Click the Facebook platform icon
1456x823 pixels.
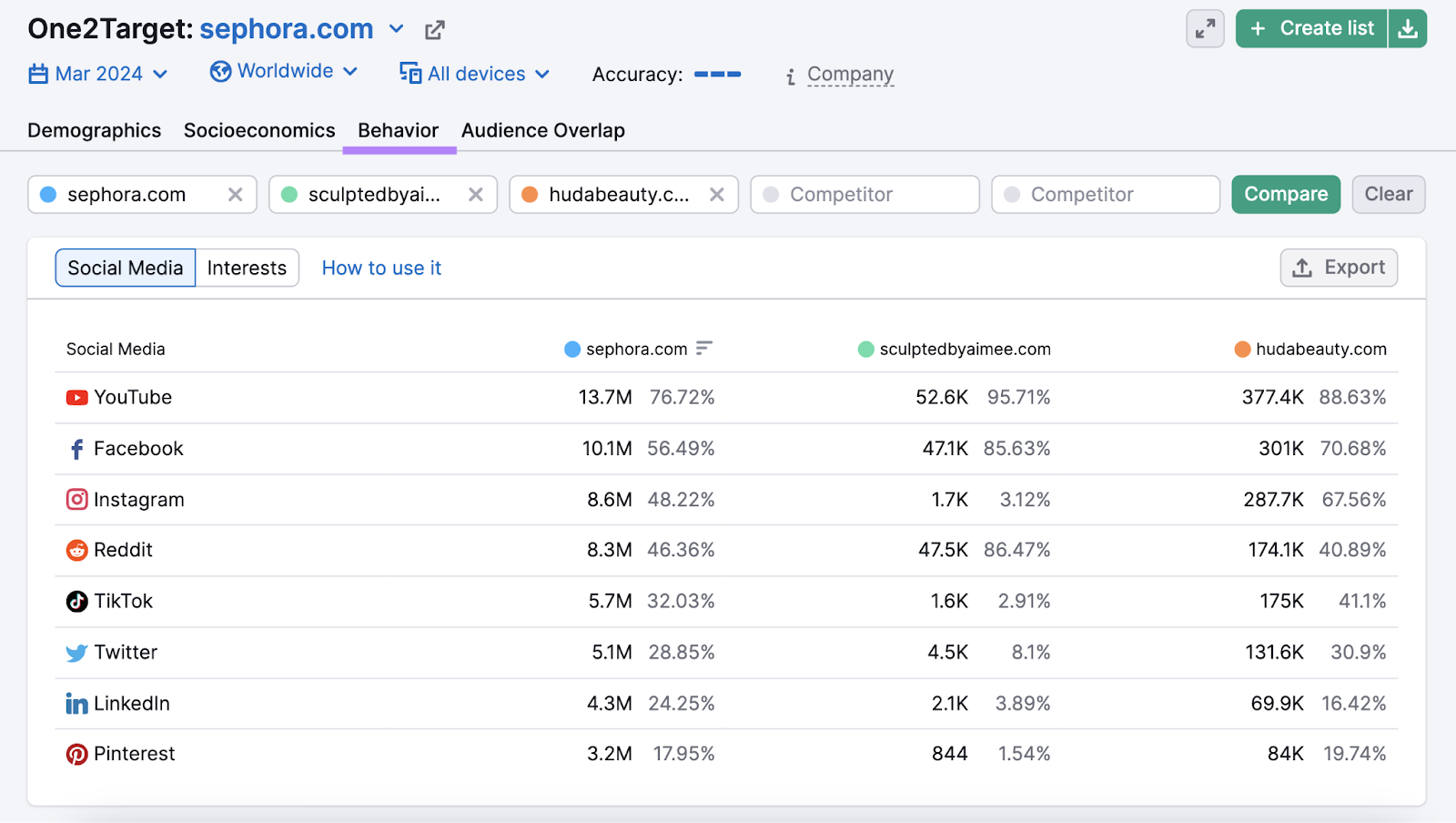point(76,448)
